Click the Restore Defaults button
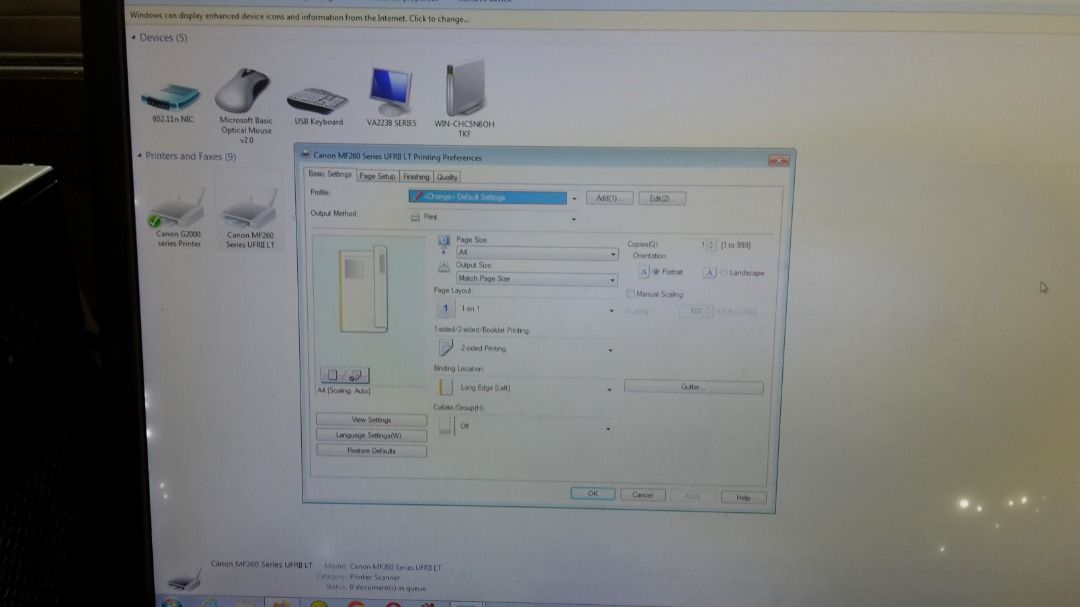Screen dimensions: 1080x607 tap(371, 451)
